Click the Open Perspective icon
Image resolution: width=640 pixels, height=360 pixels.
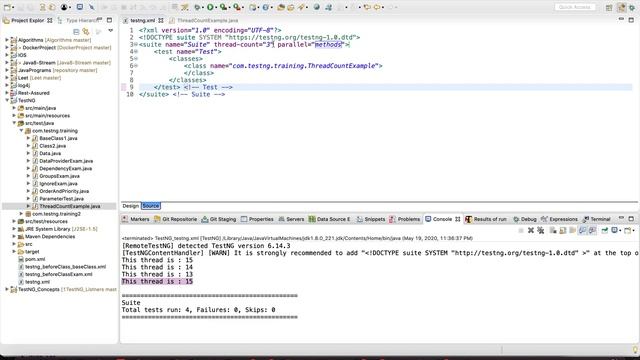[609, 7]
